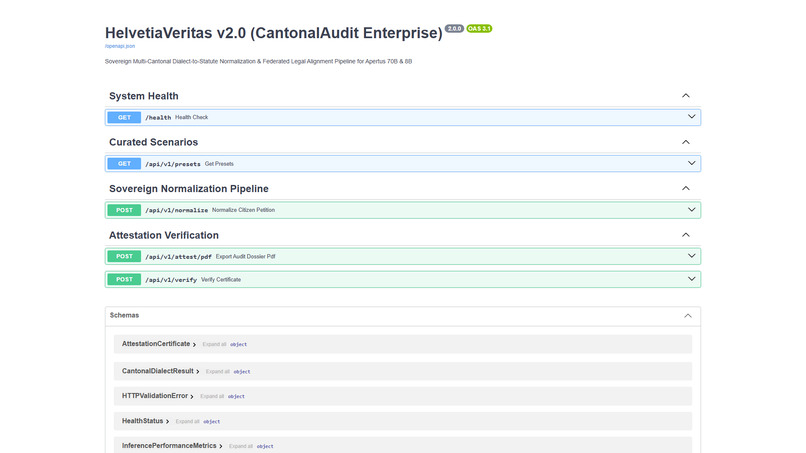Click the System Health heading
Viewport: 806px width, 453px height.
(143, 96)
